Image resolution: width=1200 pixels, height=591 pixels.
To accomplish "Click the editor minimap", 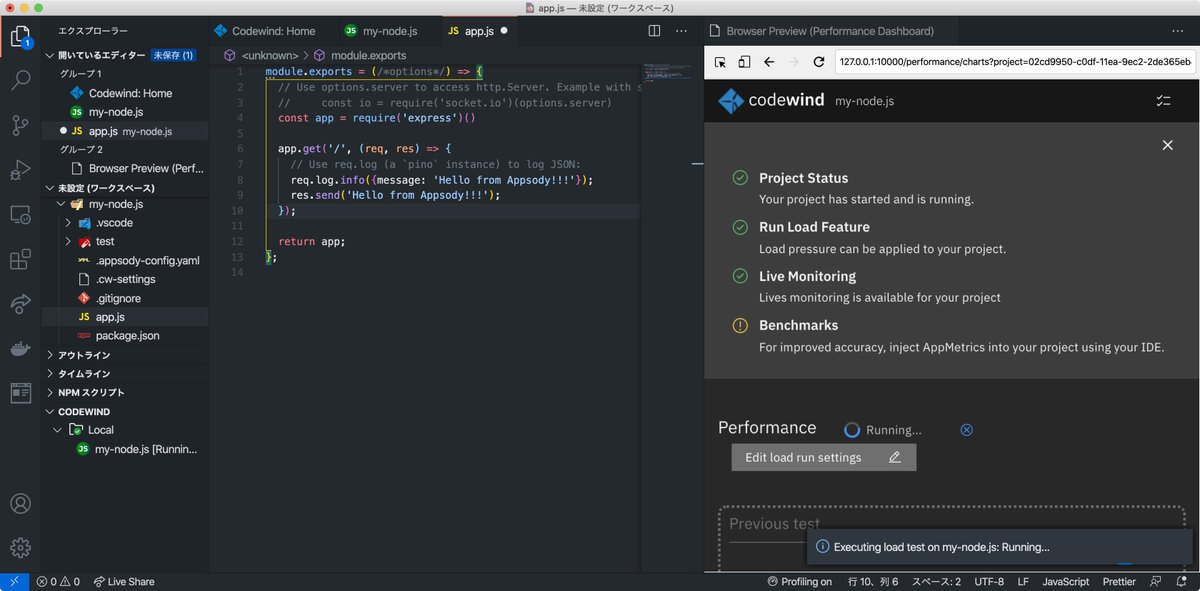I will click(x=670, y=75).
